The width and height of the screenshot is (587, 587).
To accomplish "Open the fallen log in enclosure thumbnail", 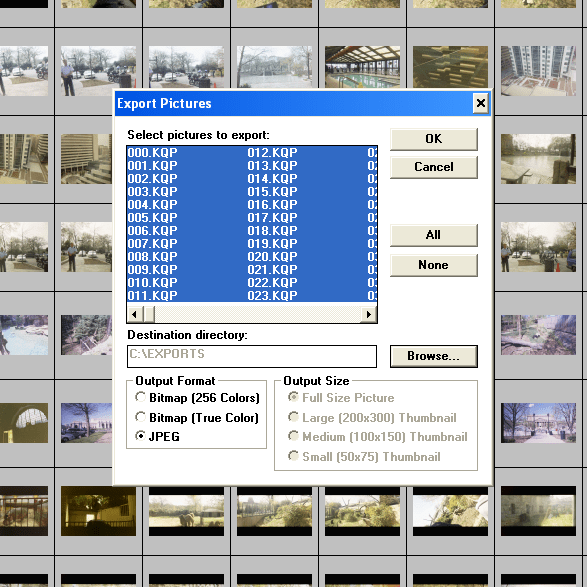I will click(538, 335).
